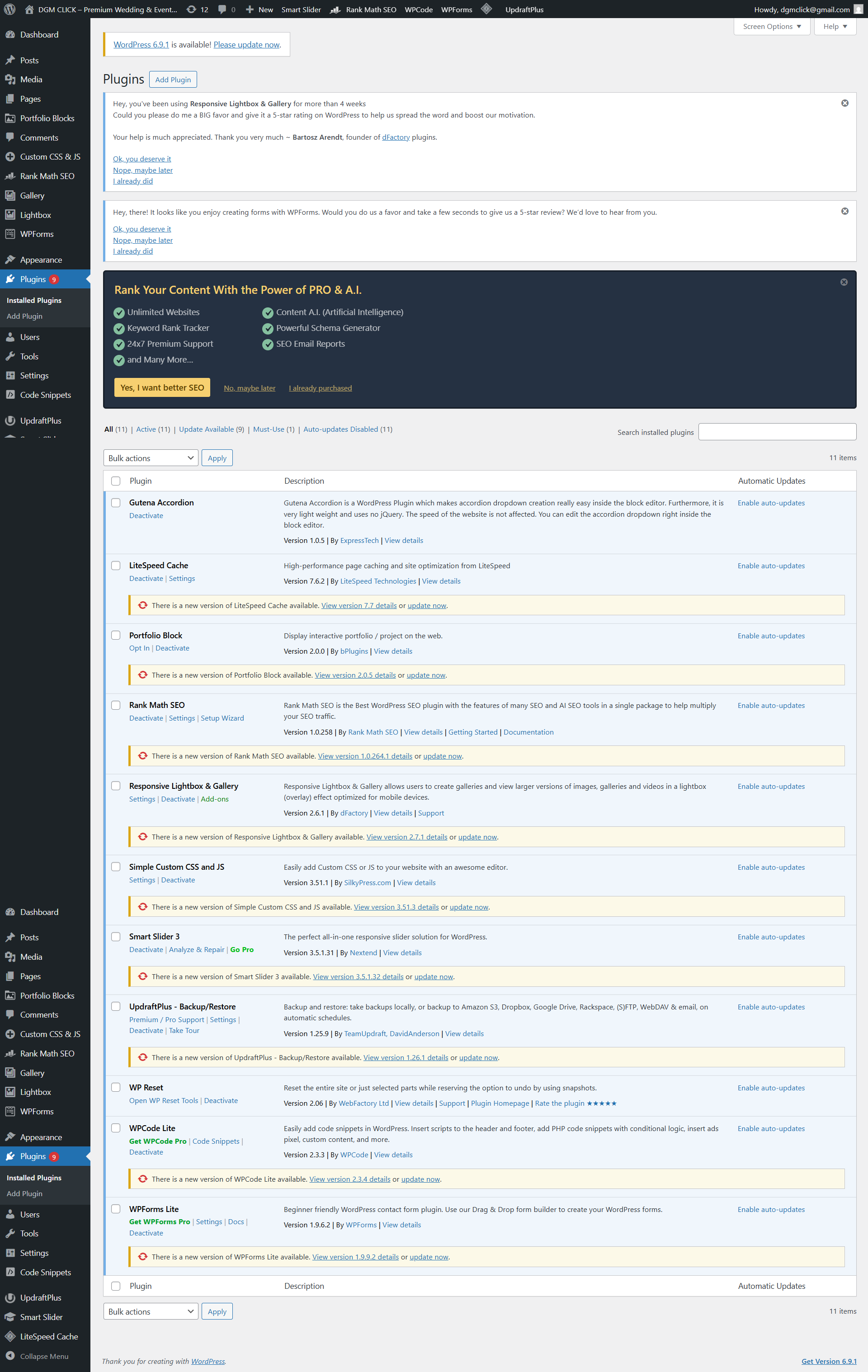The height and width of the screenshot is (1372, 868).
Task: Click the comments bubble icon in admin bar
Action: pos(222,9)
